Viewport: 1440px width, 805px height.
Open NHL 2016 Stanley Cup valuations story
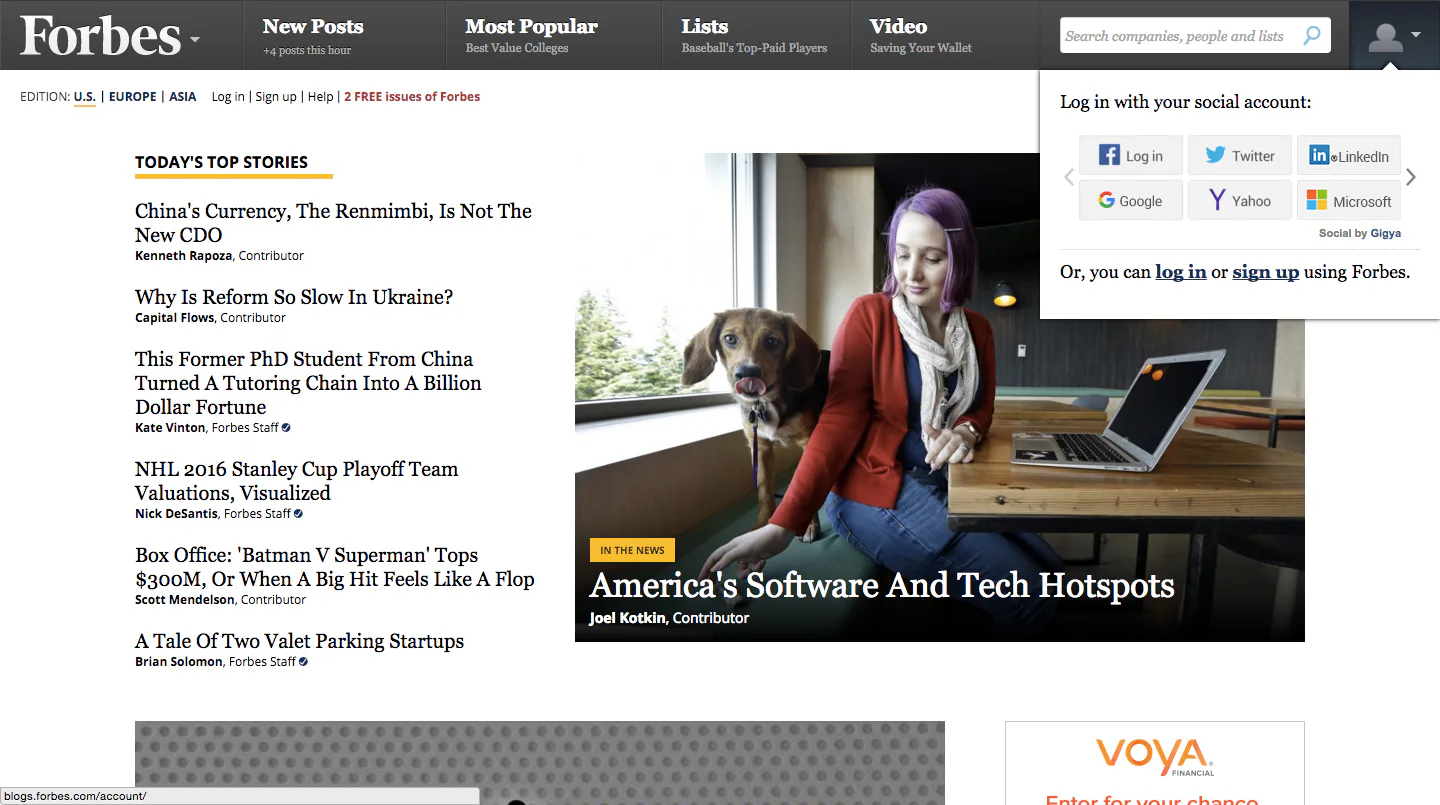coord(296,481)
